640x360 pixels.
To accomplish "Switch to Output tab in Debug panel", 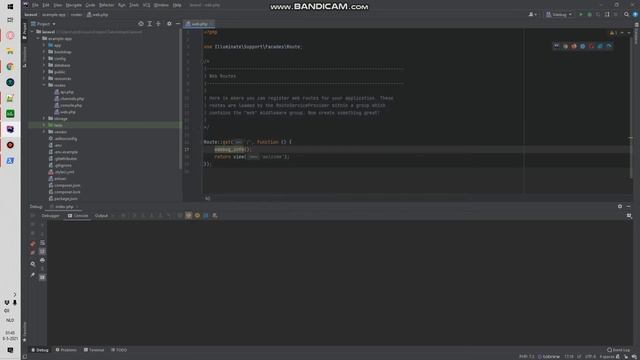I will [101, 216].
